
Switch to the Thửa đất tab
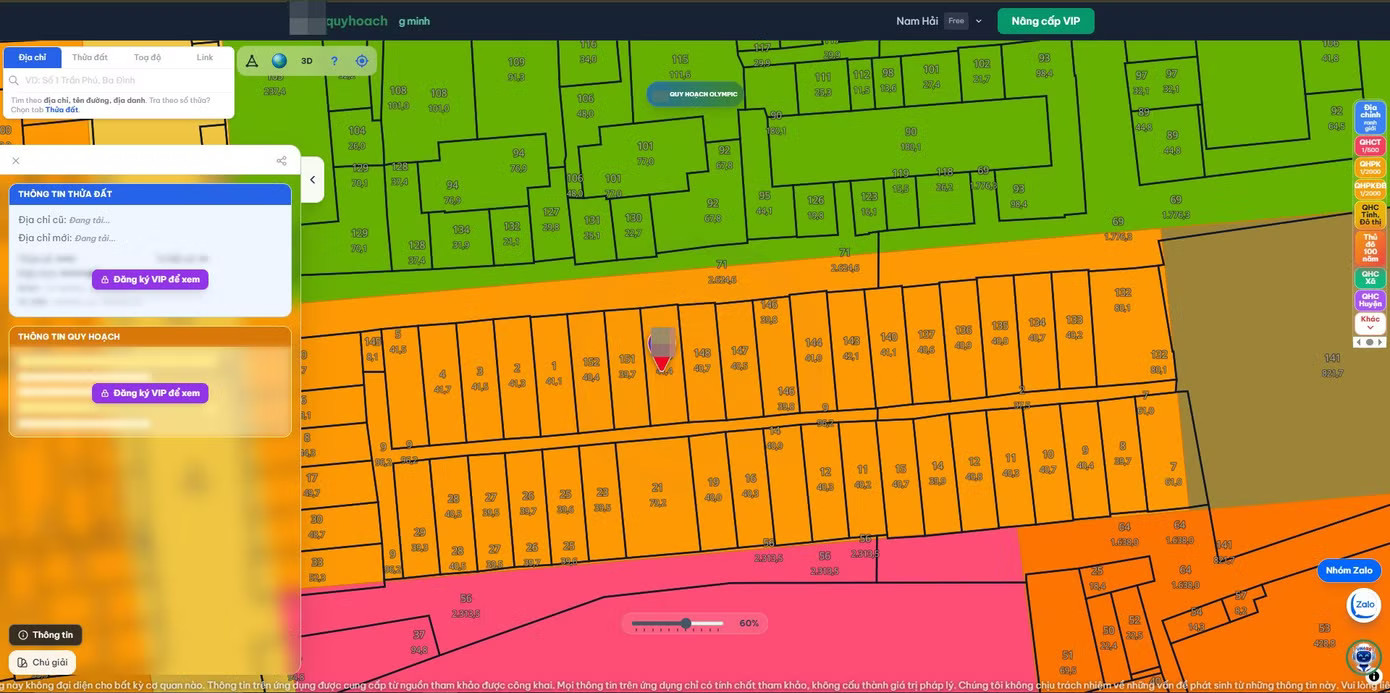(x=90, y=58)
